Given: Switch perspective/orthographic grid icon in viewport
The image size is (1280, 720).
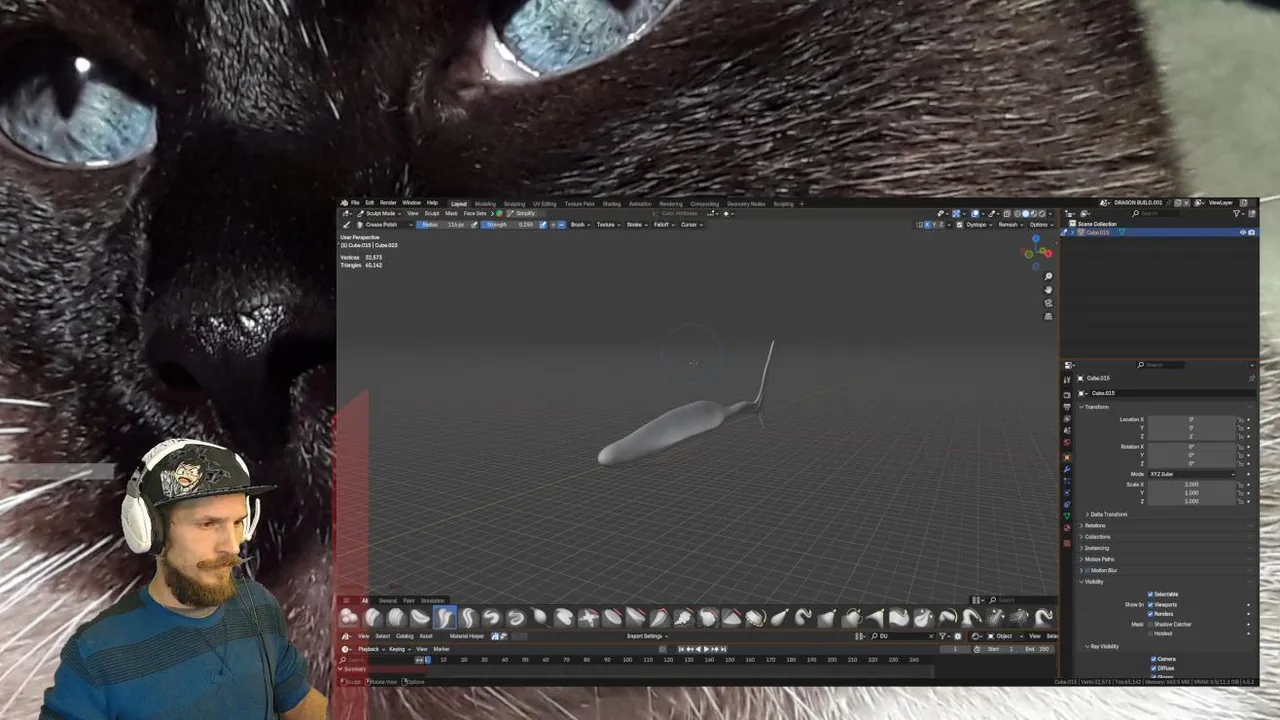Looking at the screenshot, I should 1048,316.
